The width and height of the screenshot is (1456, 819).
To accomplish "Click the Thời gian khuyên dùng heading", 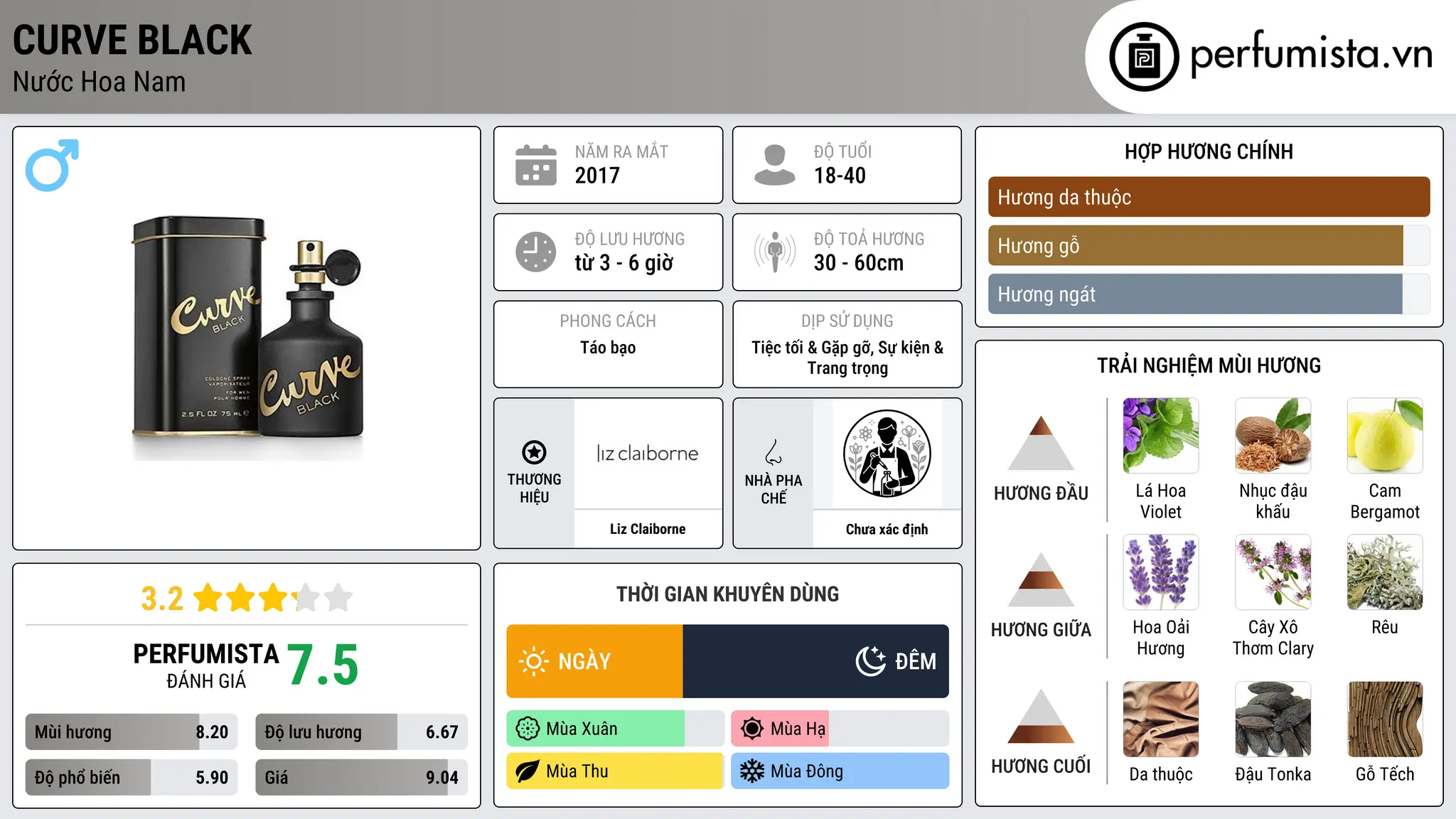I will [727, 594].
